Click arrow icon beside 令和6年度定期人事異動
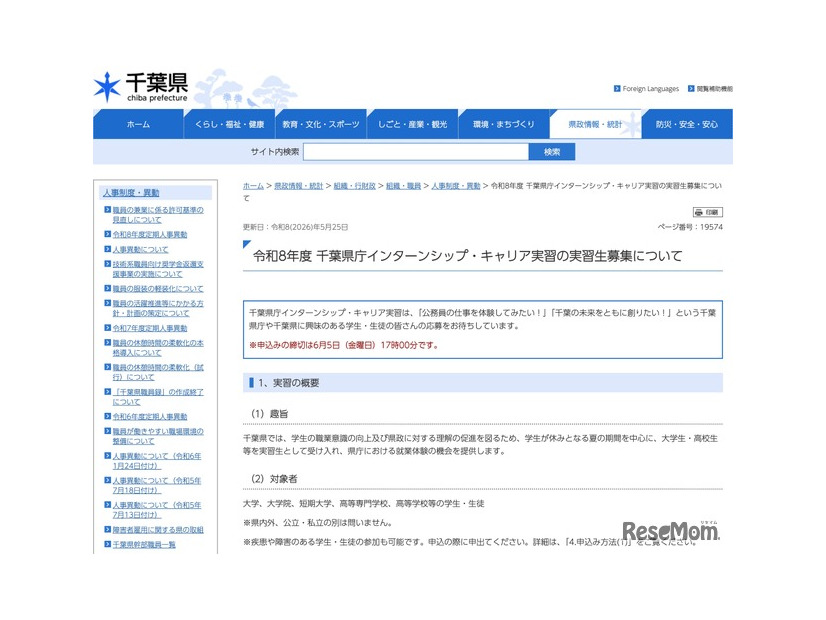Viewport: 826px width, 620px height. [107, 417]
